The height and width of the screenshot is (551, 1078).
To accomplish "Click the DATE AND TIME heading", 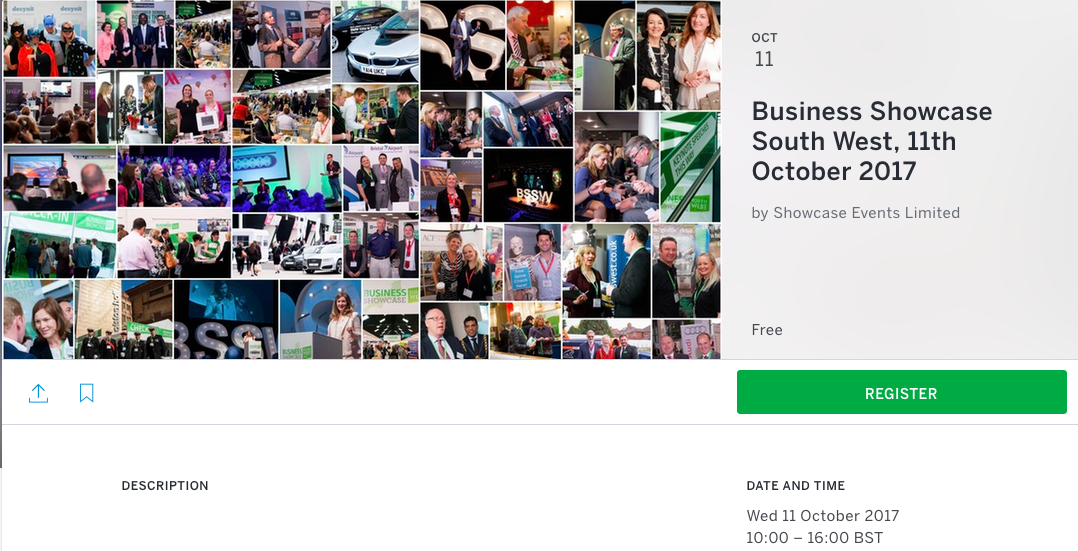I will point(795,486).
